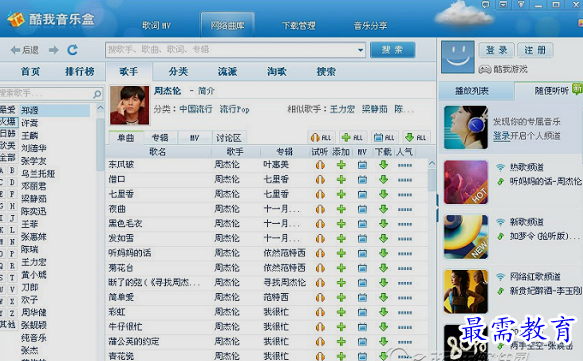Click the 登录 button
583x361 pixels.
click(496, 50)
